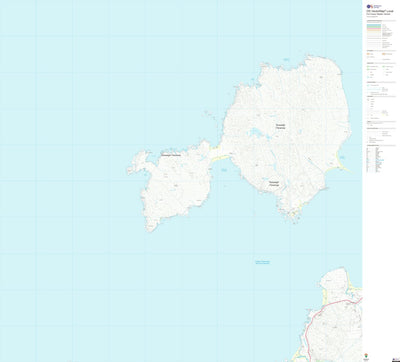Screen dimensions: 400x362
Task: Click the large blue loch on the eastern island
Action: coord(257,133)
